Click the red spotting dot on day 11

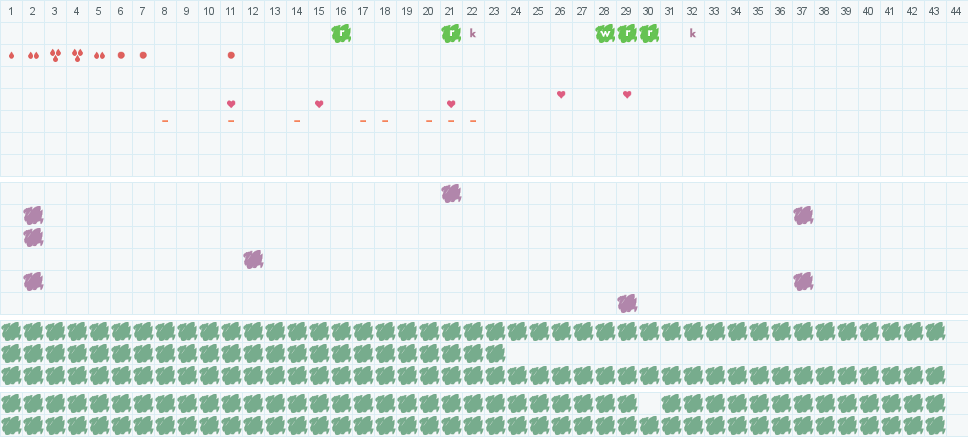click(x=231, y=55)
